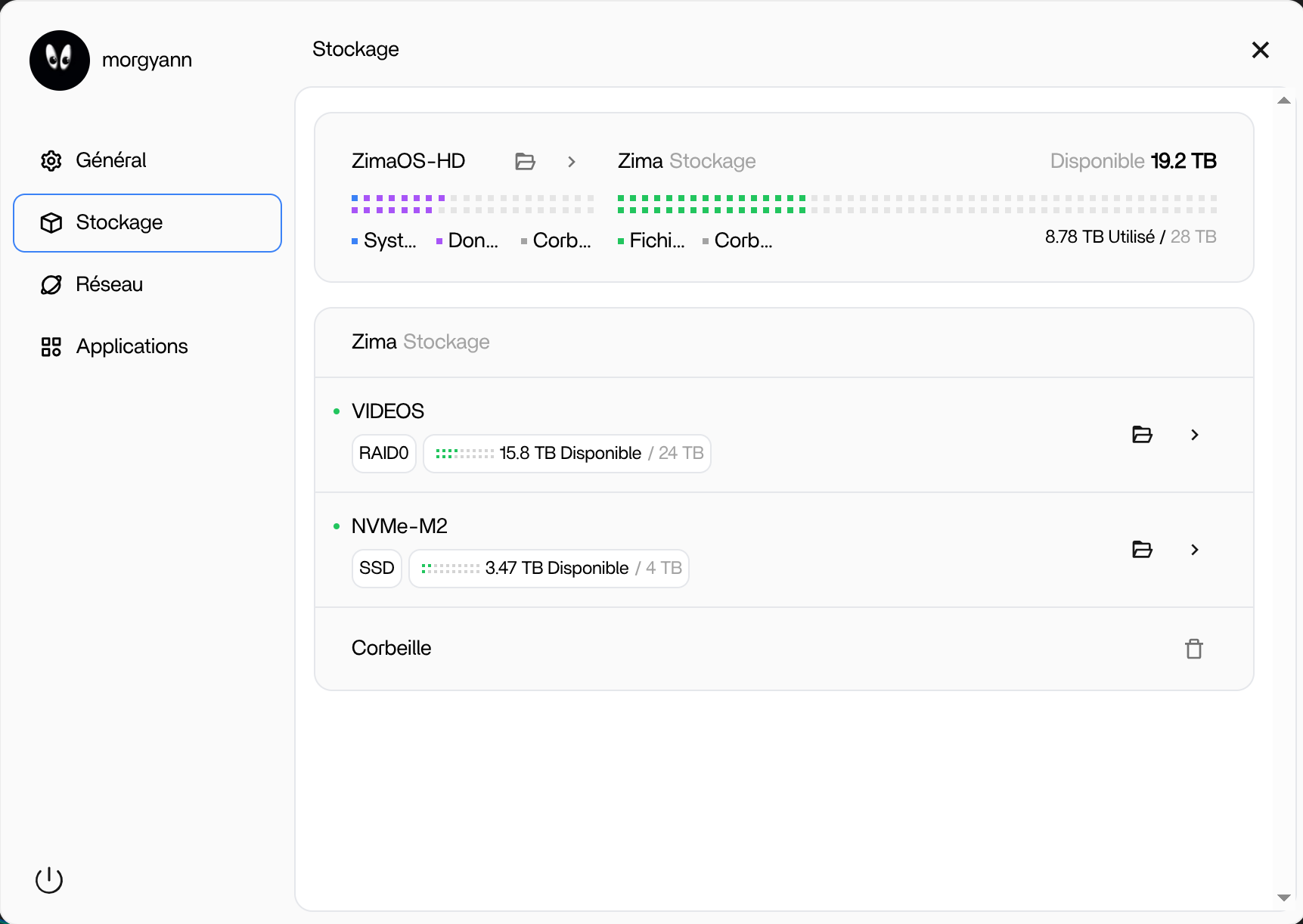Open folder icon for VIDEOS volume
The width and height of the screenshot is (1303, 924).
pos(1142,435)
